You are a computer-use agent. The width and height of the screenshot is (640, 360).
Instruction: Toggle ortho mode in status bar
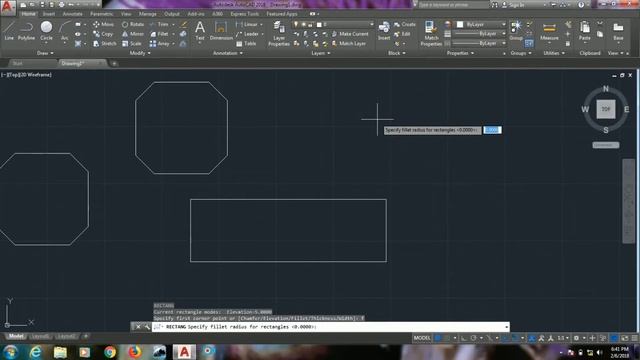pyautogui.click(x=464, y=338)
